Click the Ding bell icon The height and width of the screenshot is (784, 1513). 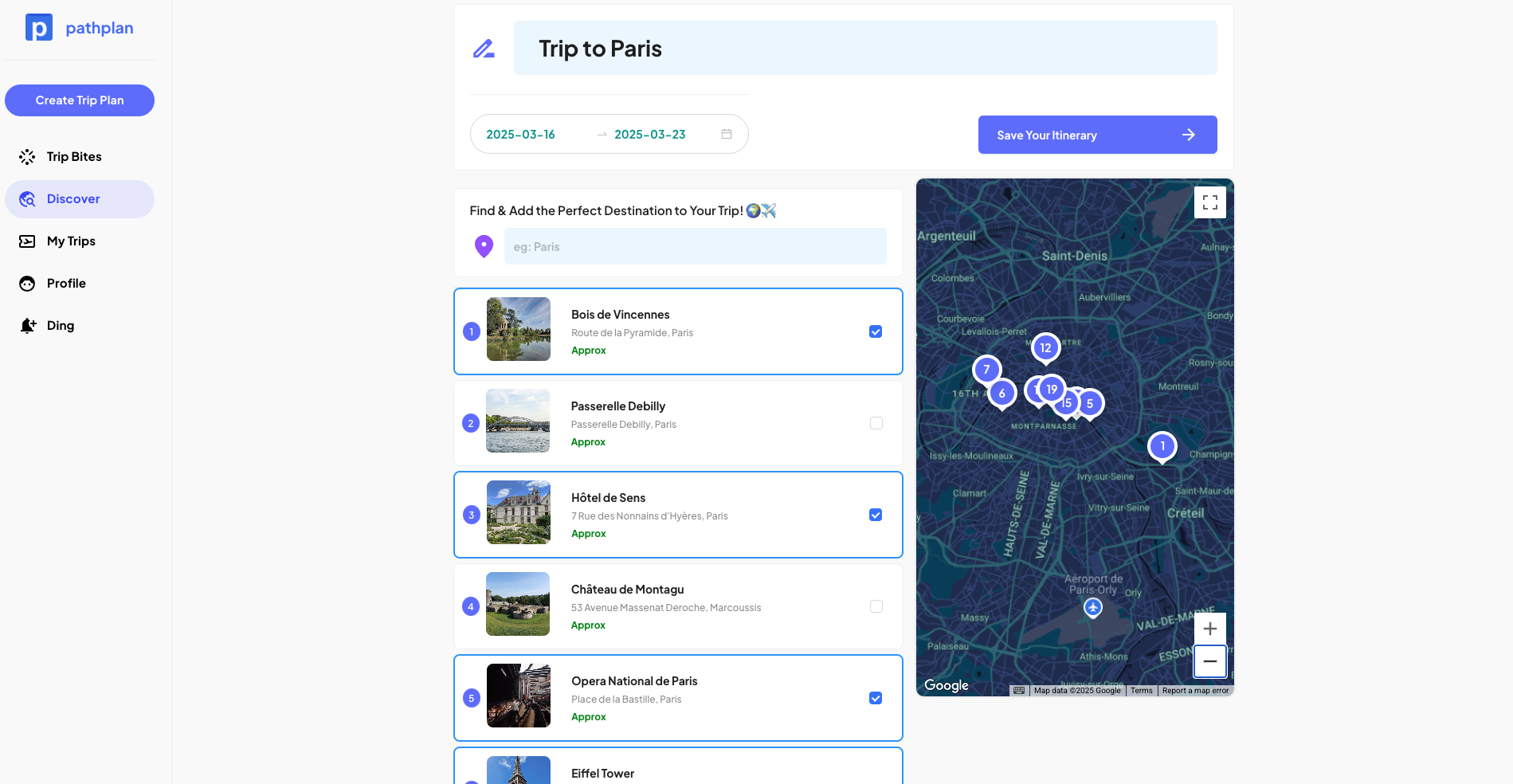point(28,326)
